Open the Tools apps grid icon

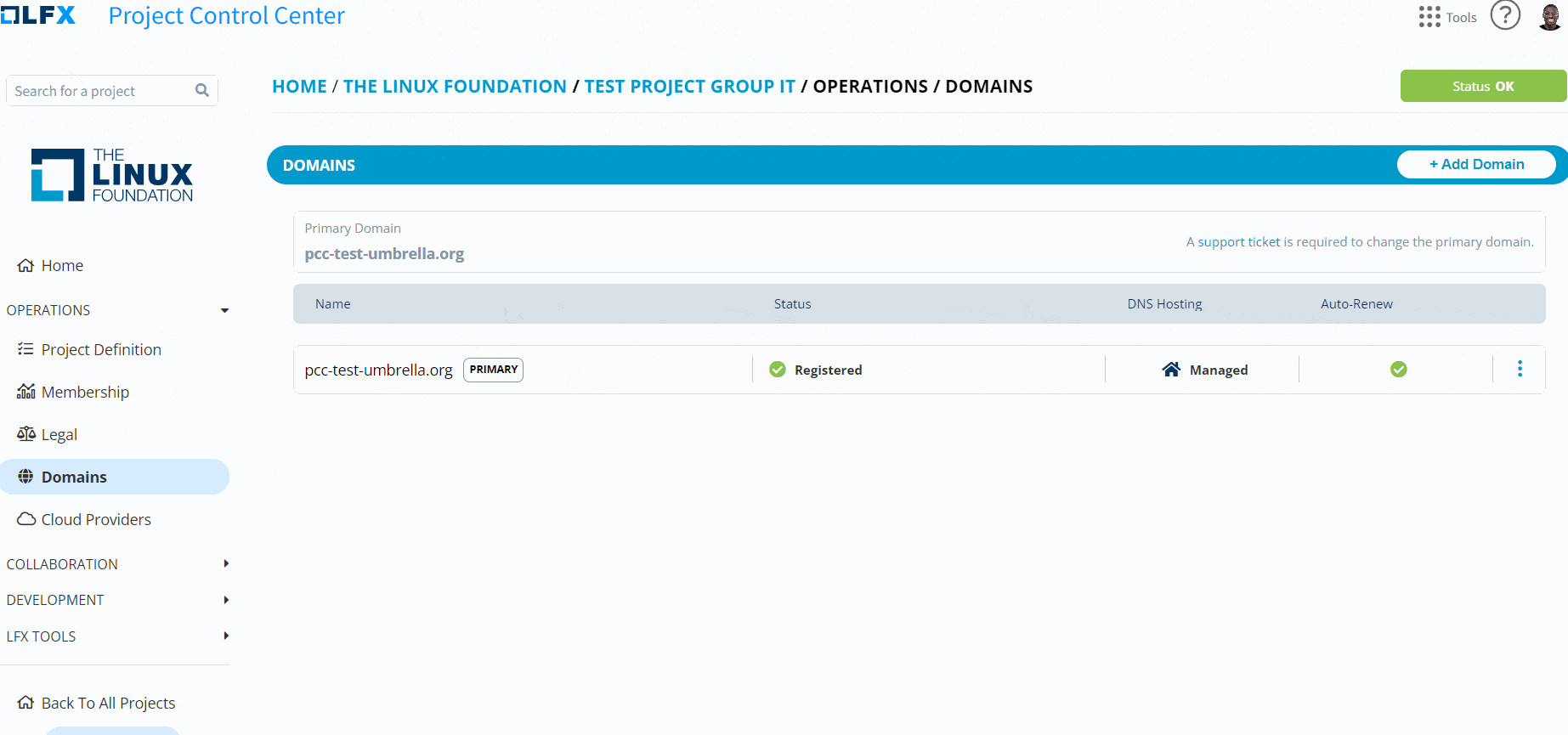[1429, 17]
